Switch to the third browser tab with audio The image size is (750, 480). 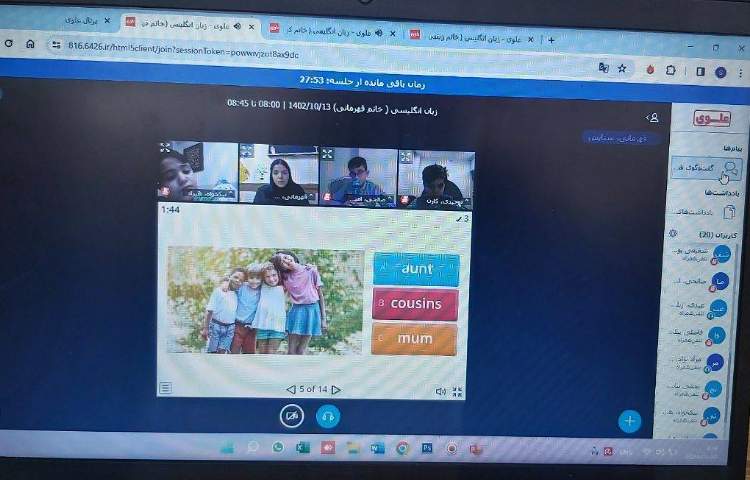pyautogui.click(x=332, y=31)
